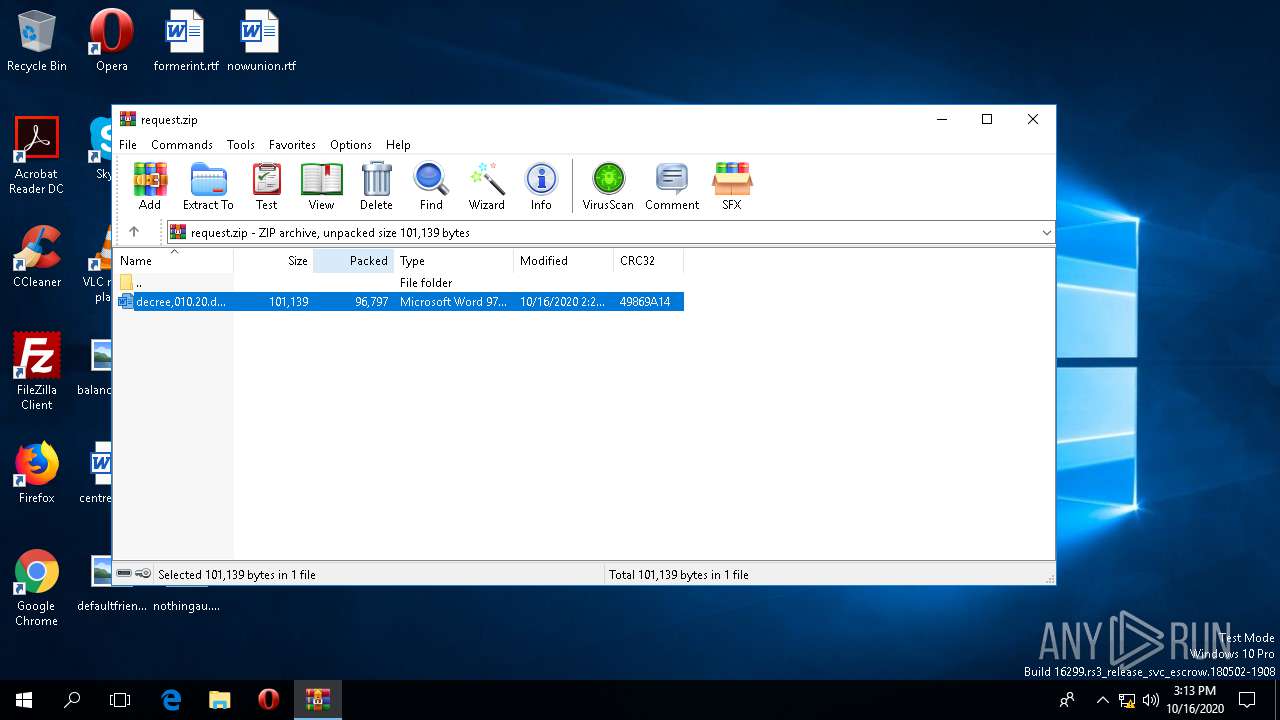Image resolution: width=1280 pixels, height=720 pixels.
Task: Click the People icon in taskbar
Action: 1067,700
